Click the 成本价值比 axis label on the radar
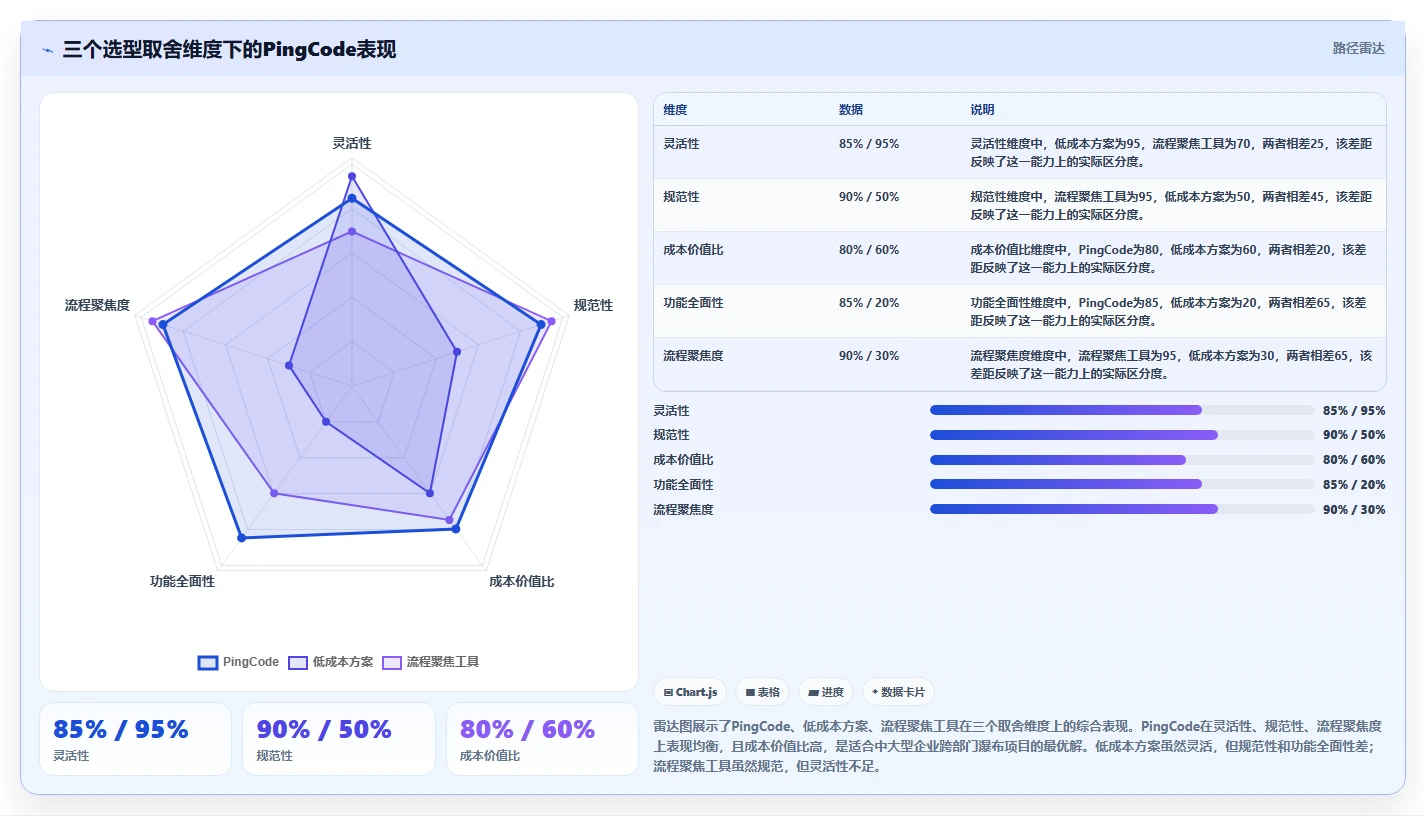This screenshot has width=1426, height=816. 522,581
